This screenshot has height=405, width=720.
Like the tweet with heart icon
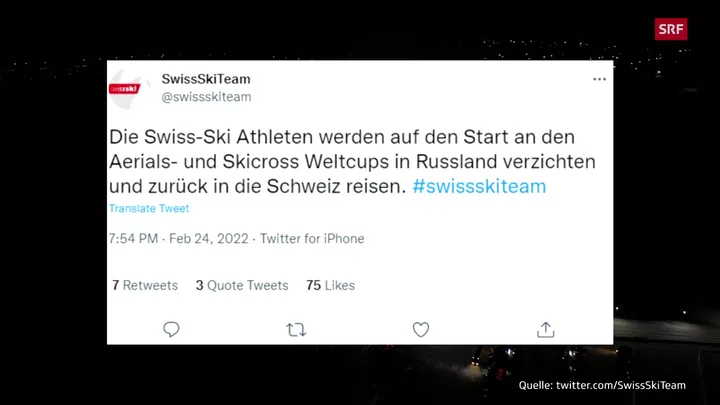[421, 329]
